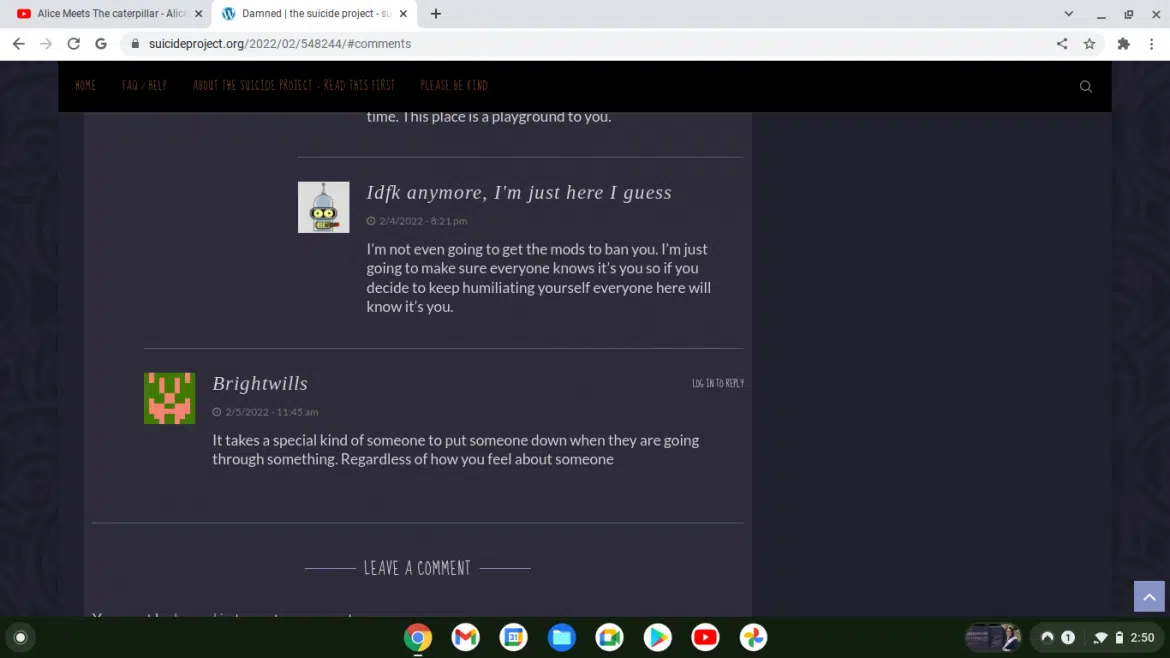Expand the tab search dropdown chevron
Viewport: 1170px width, 658px height.
click(x=1068, y=14)
